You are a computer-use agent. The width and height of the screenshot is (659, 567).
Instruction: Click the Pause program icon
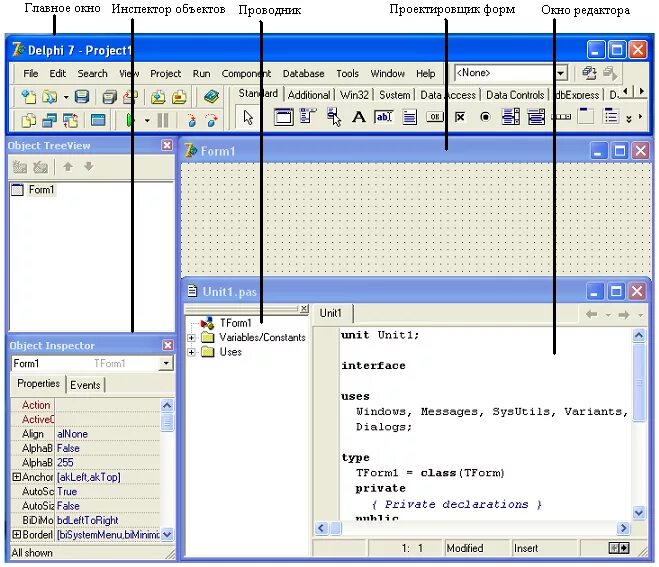pos(163,121)
